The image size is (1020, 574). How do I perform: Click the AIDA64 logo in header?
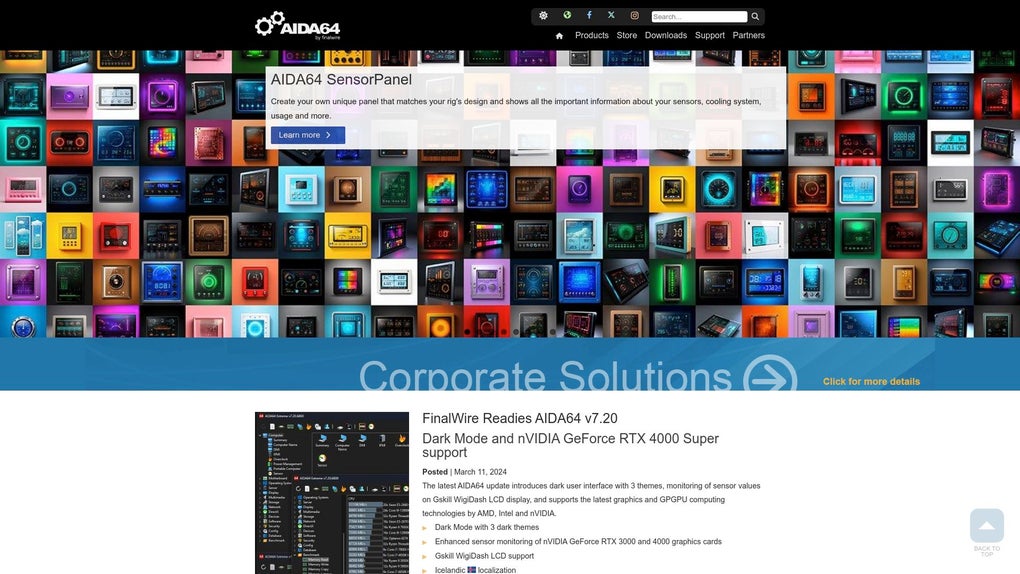click(x=297, y=25)
